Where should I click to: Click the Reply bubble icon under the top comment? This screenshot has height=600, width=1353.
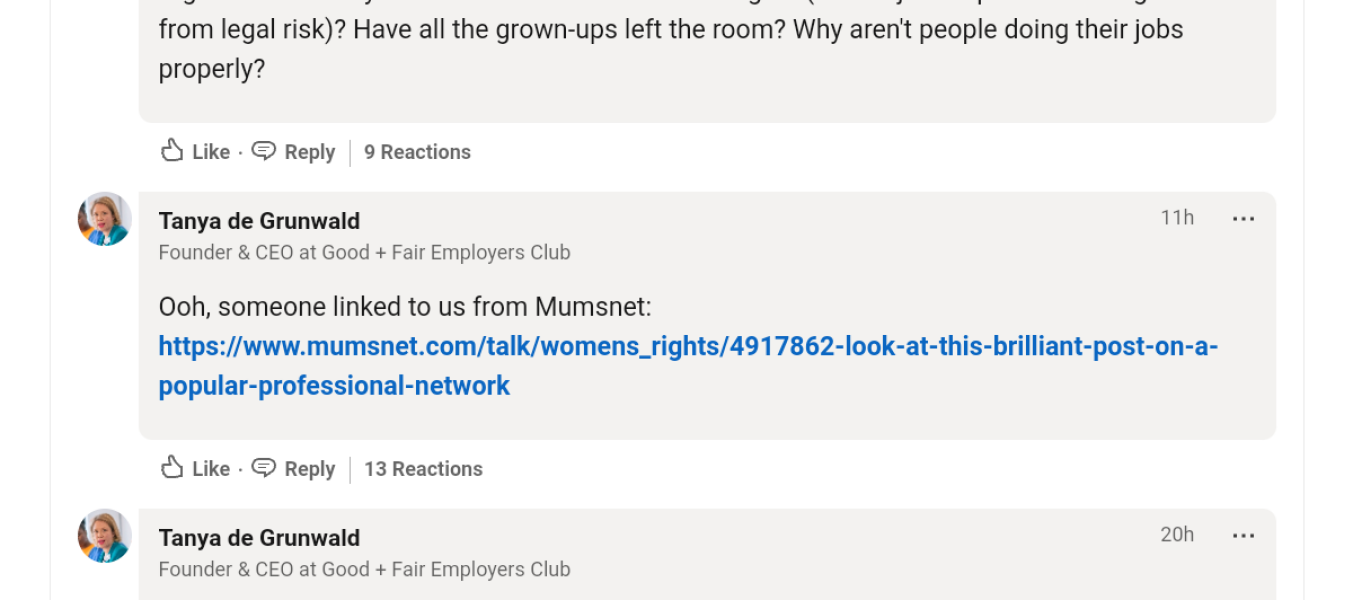pos(264,151)
